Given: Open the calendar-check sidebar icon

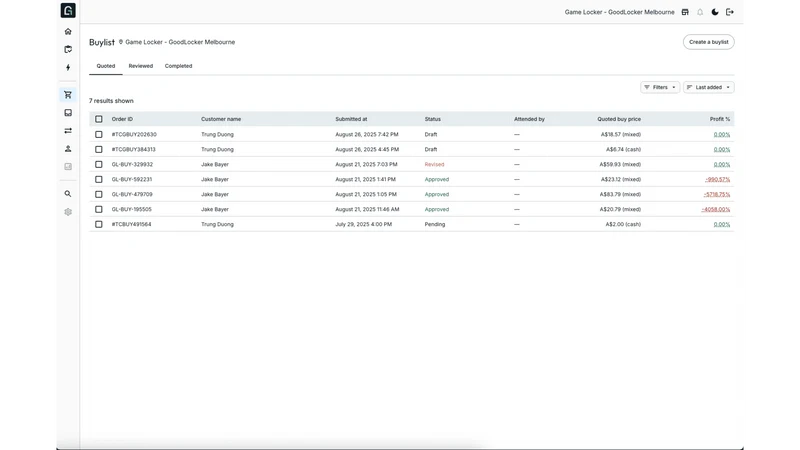Looking at the screenshot, I should coord(68,49).
